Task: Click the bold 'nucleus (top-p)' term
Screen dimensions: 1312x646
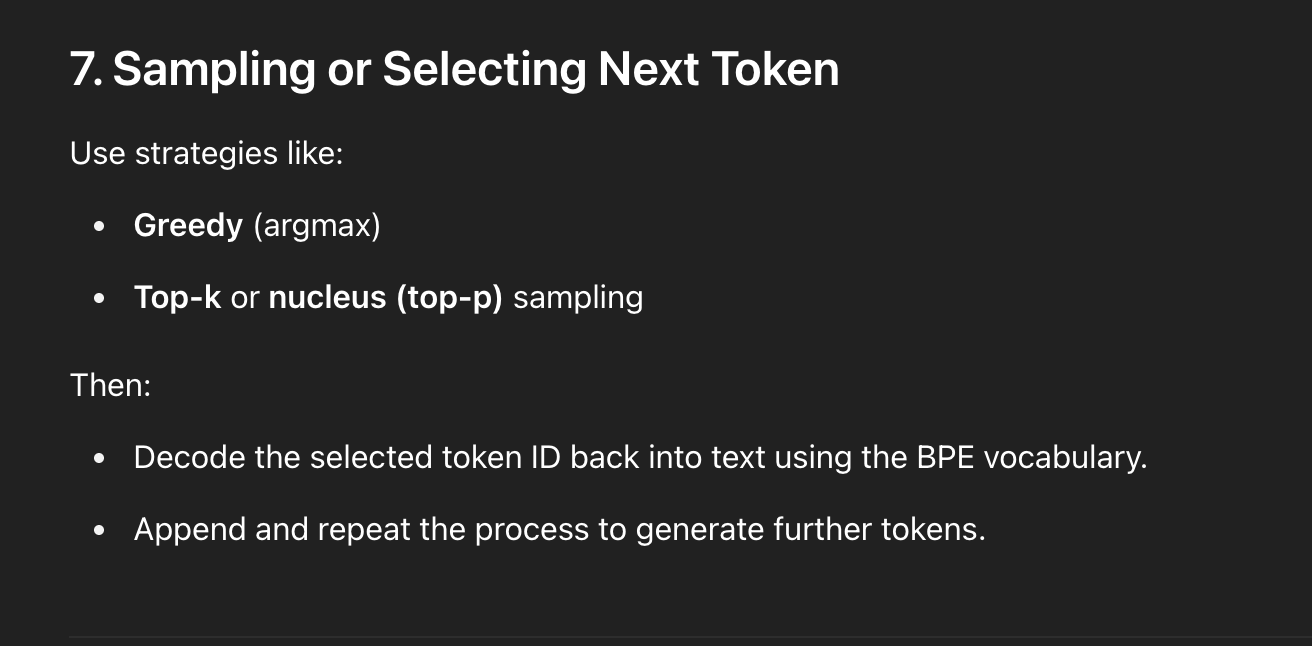Action: 385,298
